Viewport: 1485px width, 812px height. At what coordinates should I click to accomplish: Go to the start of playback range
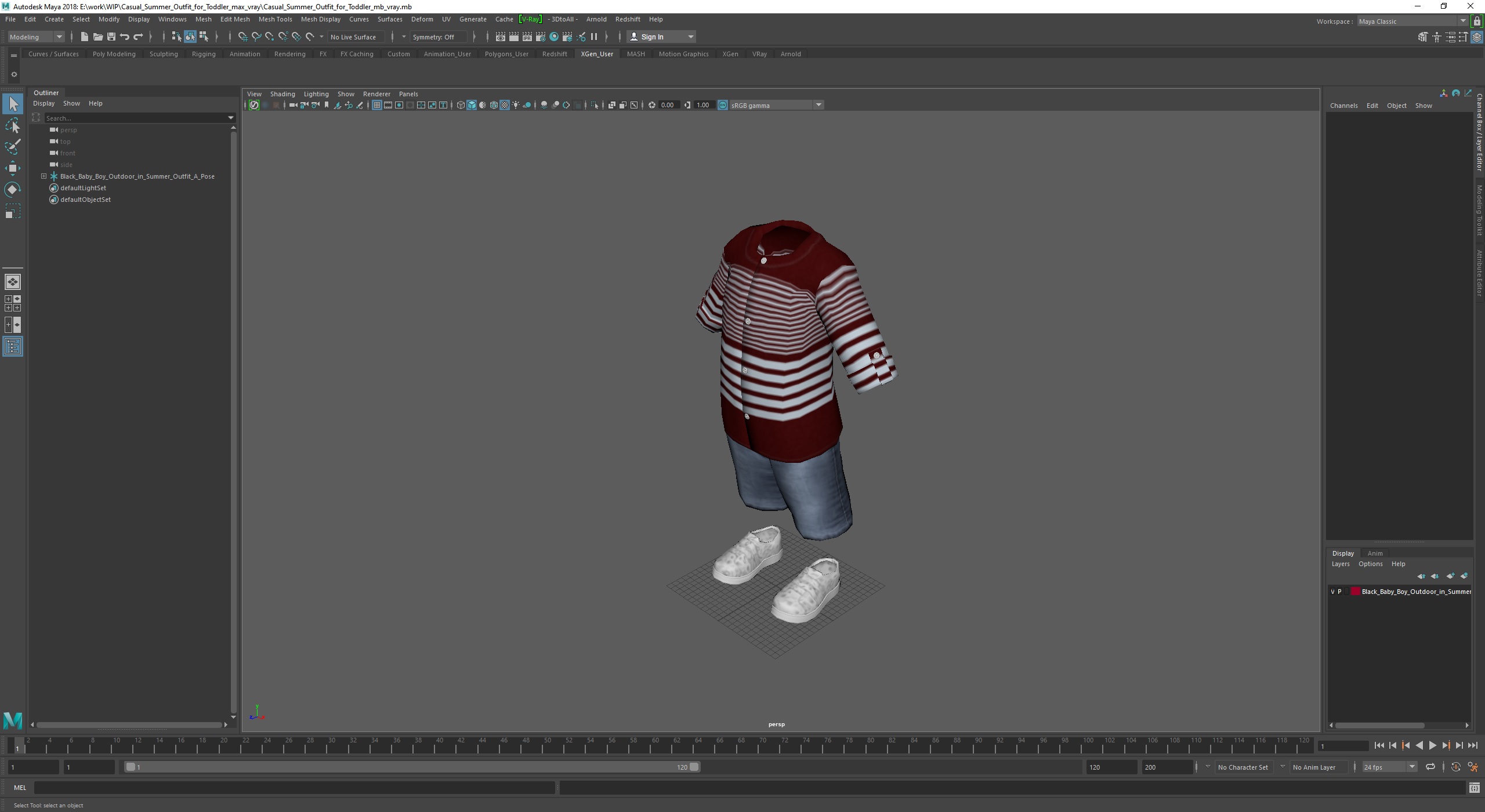point(1379,746)
